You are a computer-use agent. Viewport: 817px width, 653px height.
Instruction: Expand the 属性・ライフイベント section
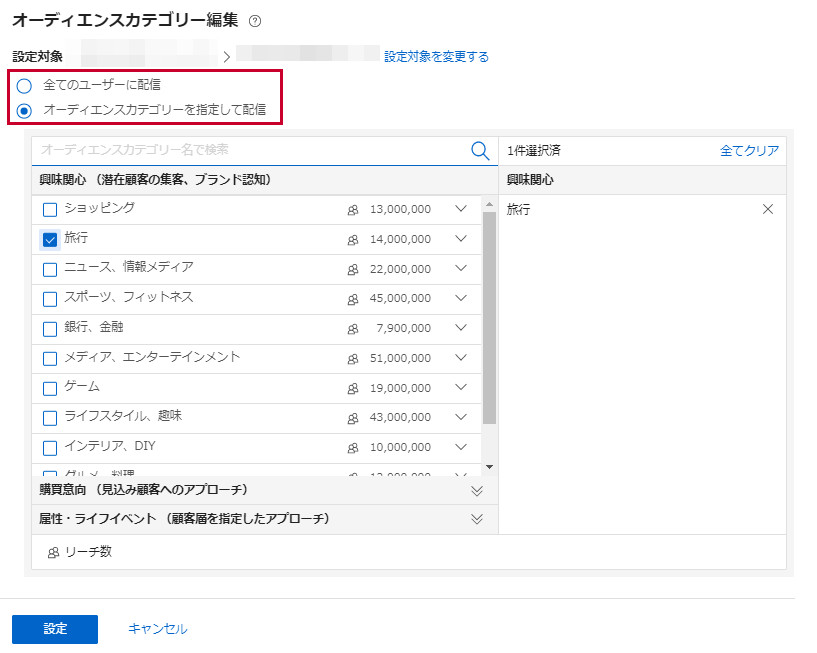click(x=477, y=519)
